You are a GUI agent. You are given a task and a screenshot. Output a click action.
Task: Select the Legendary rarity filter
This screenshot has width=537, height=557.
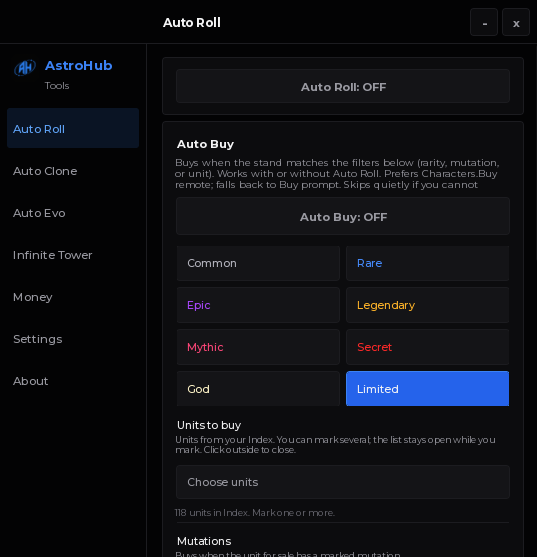428,305
